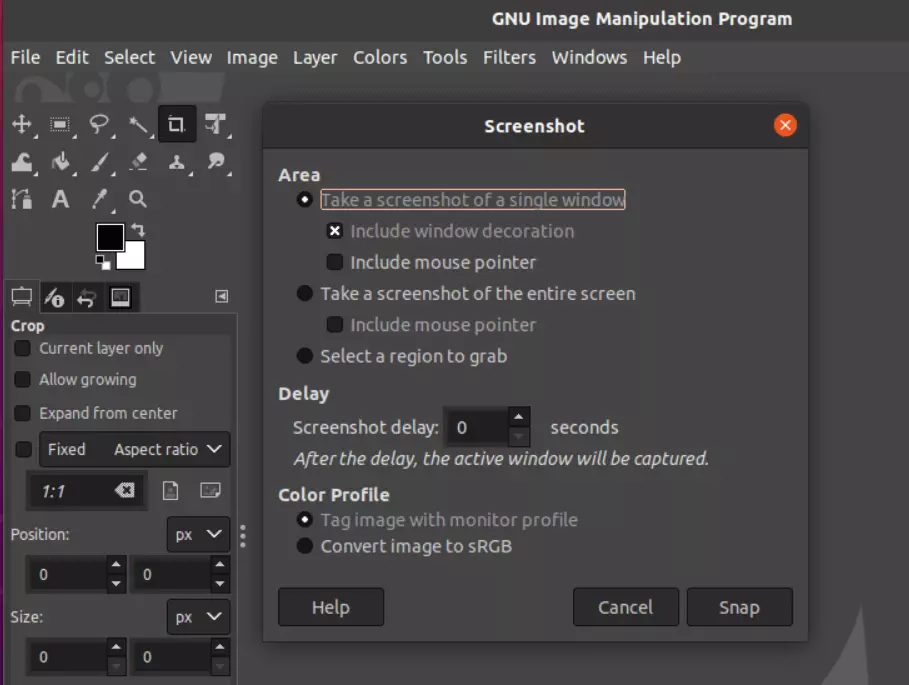Viewport: 909px width, 685px height.
Task: Increase the Position X value
Action: tap(116, 564)
